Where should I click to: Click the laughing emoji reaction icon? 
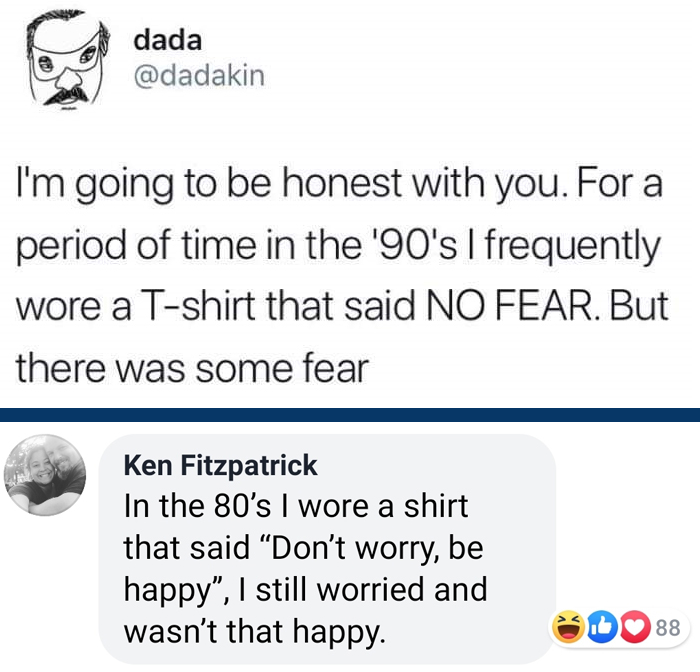567,628
